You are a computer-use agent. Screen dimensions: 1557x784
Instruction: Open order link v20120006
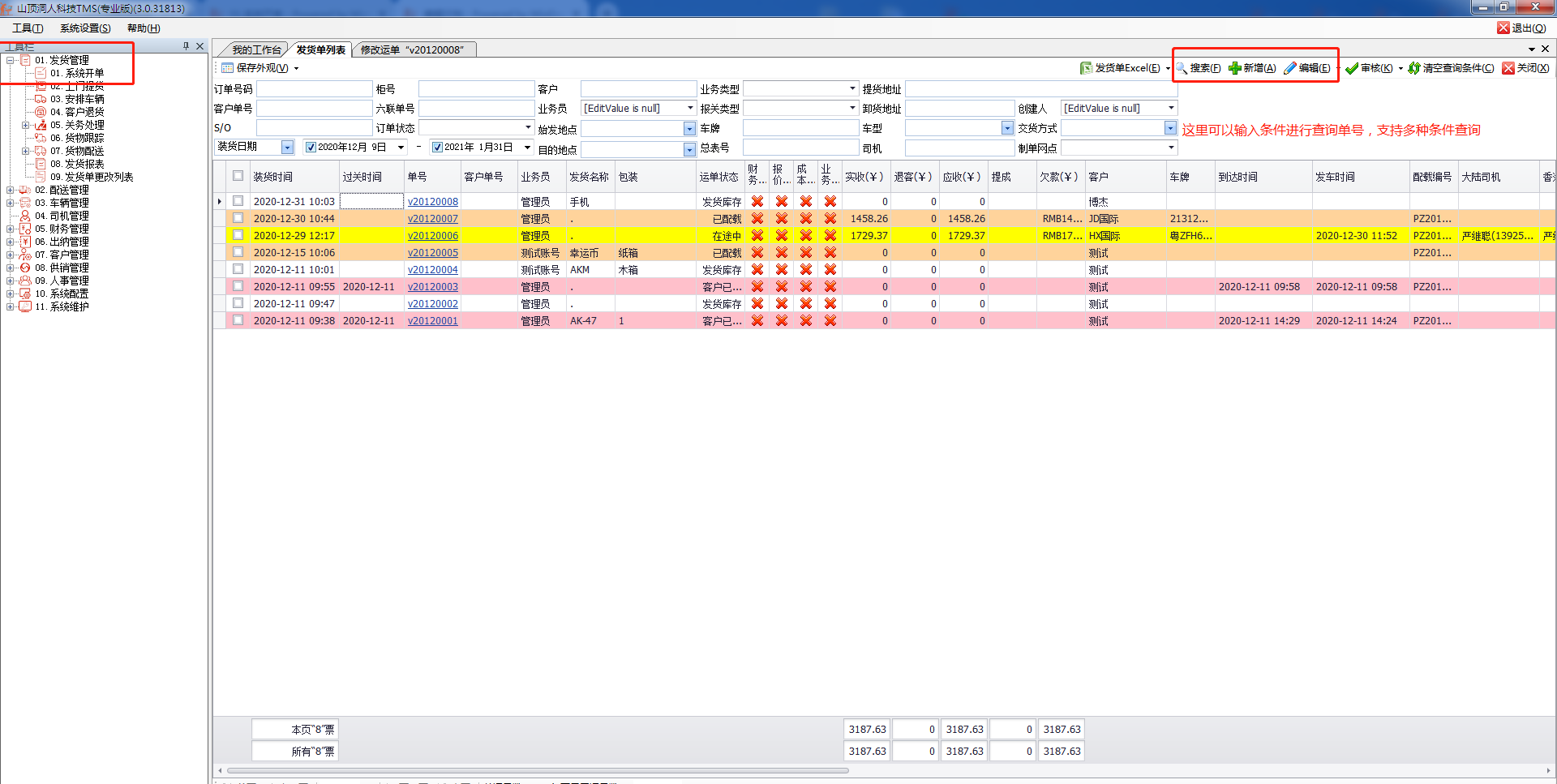tap(432, 236)
